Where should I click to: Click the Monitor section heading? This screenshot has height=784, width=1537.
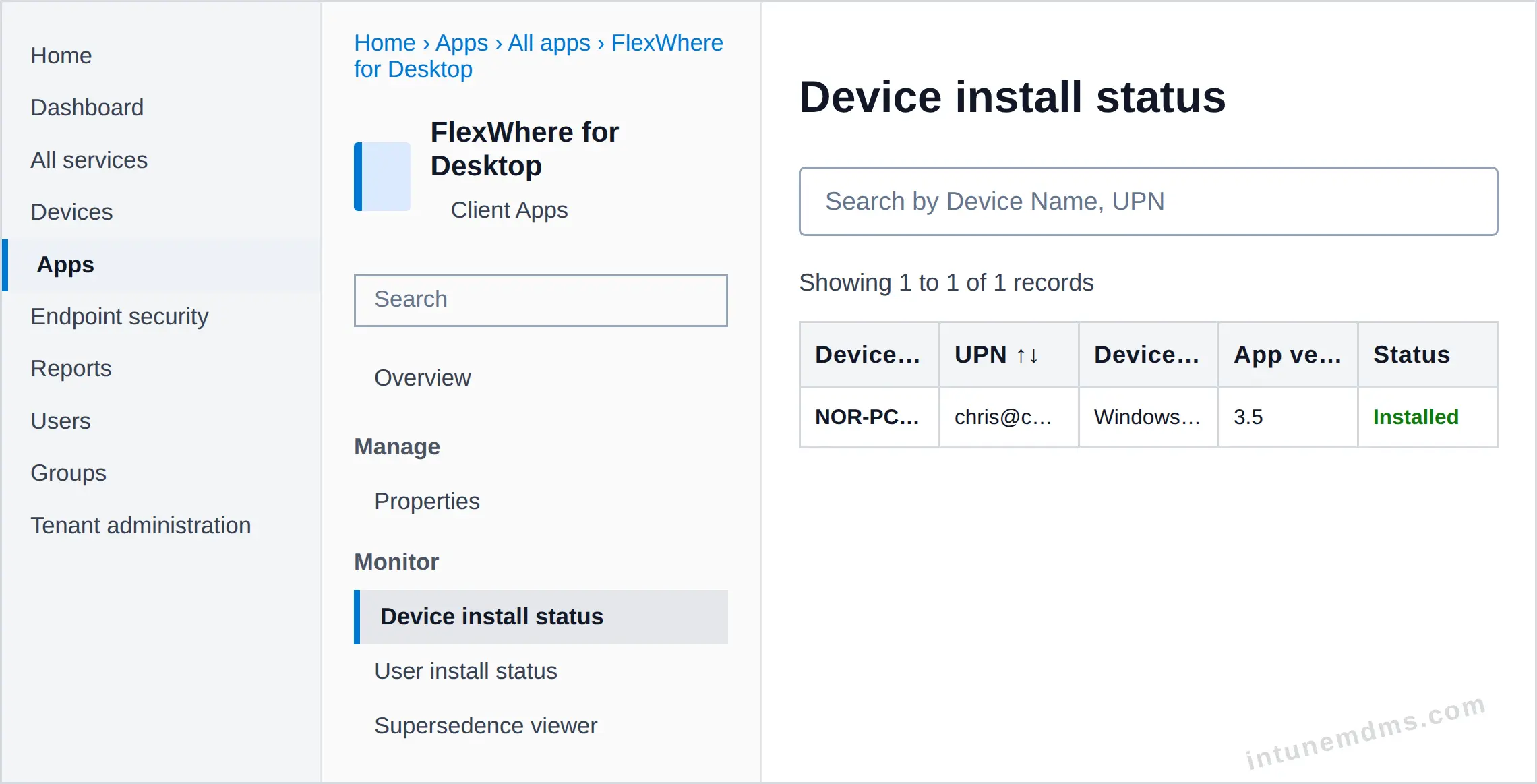point(396,562)
